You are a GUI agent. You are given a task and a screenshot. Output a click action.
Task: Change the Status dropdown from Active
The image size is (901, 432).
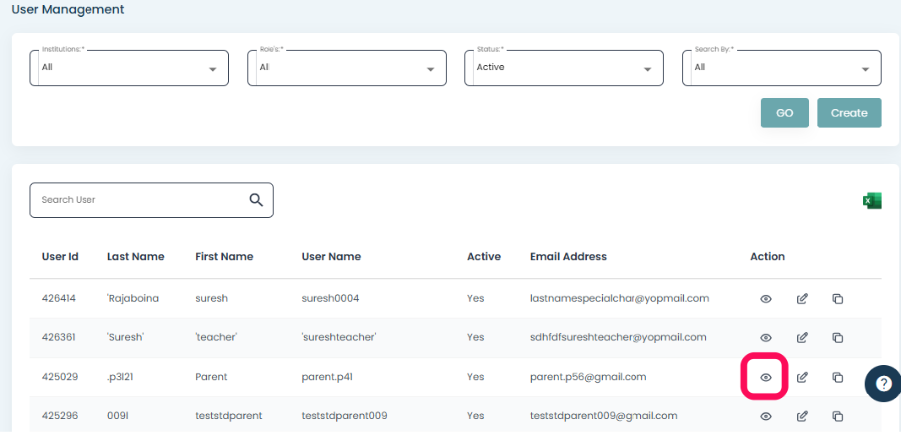(x=564, y=68)
